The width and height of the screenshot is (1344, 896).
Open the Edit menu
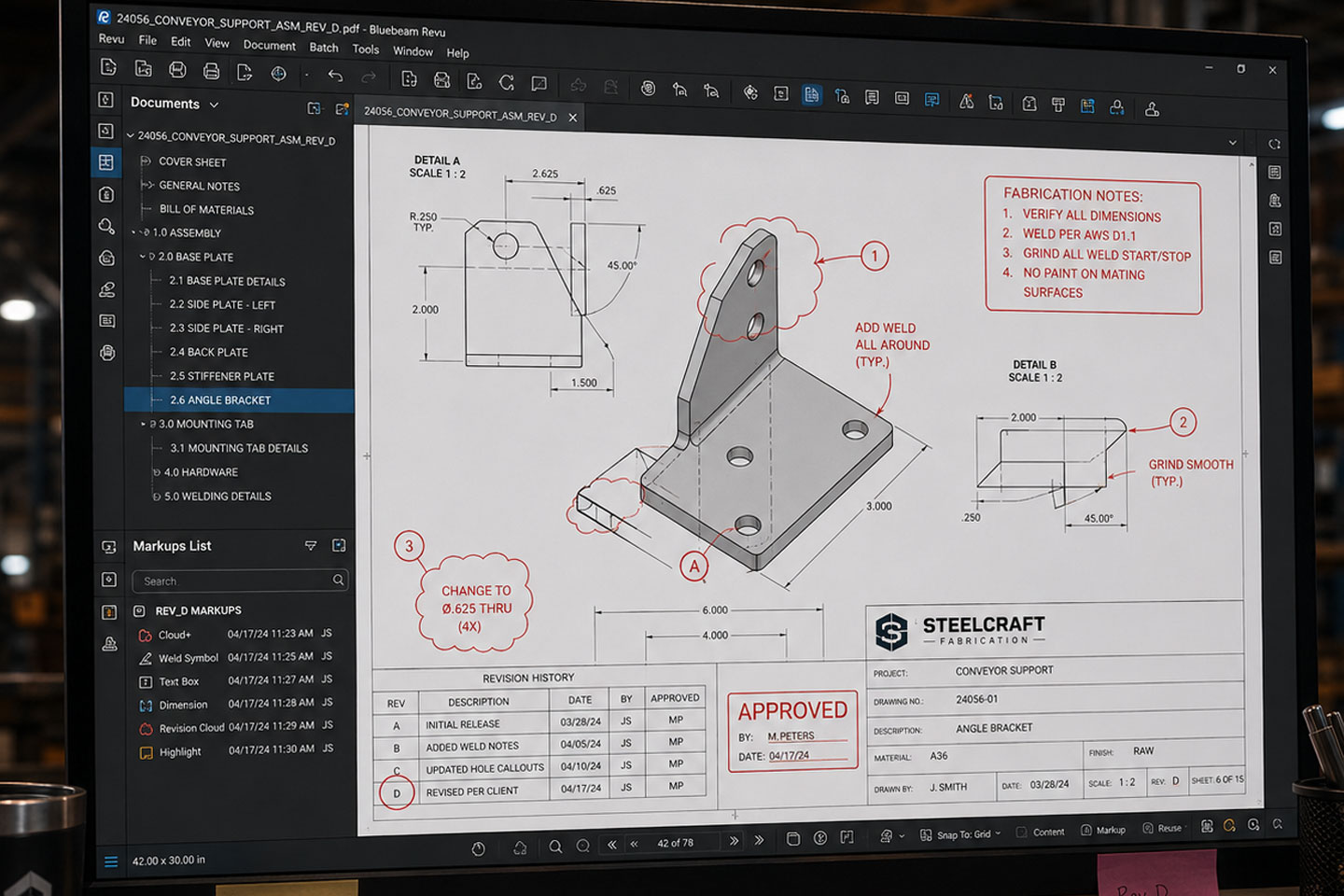tap(181, 42)
